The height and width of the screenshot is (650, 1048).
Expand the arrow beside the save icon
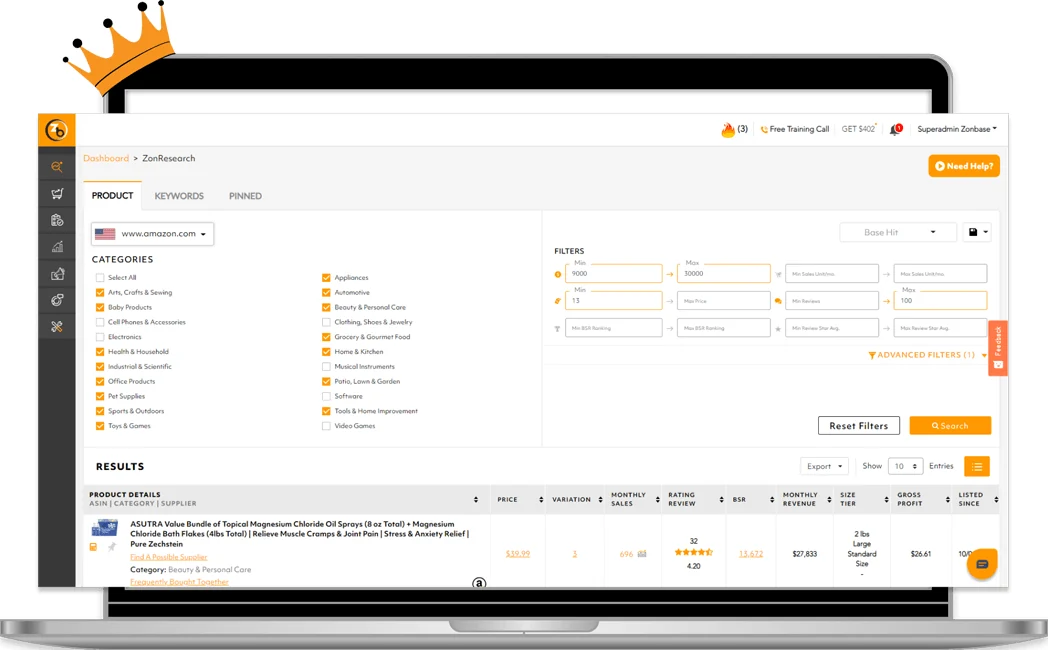[985, 232]
